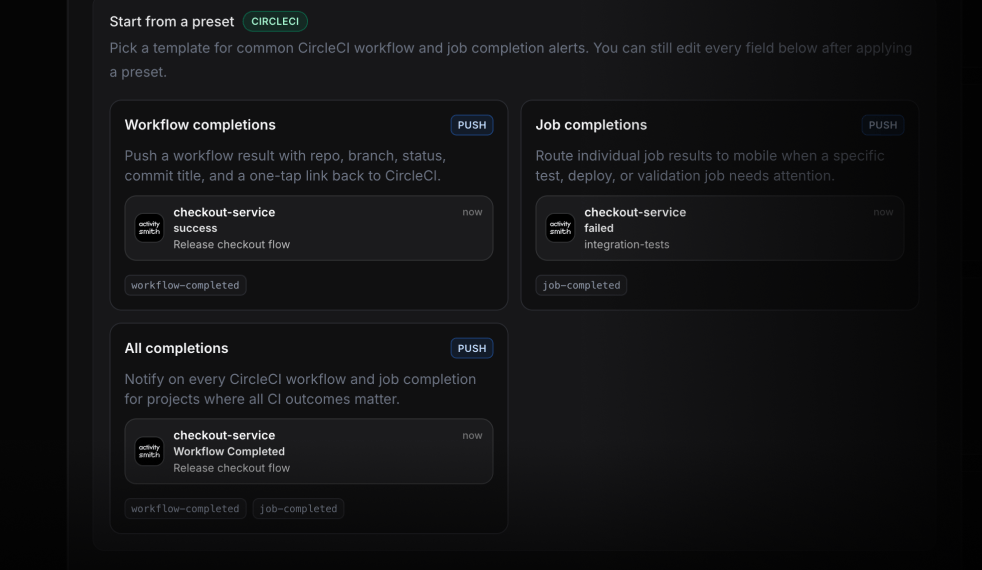Click the job-completed tag under Job completions
Image resolution: width=982 pixels, height=570 pixels.
tap(581, 285)
